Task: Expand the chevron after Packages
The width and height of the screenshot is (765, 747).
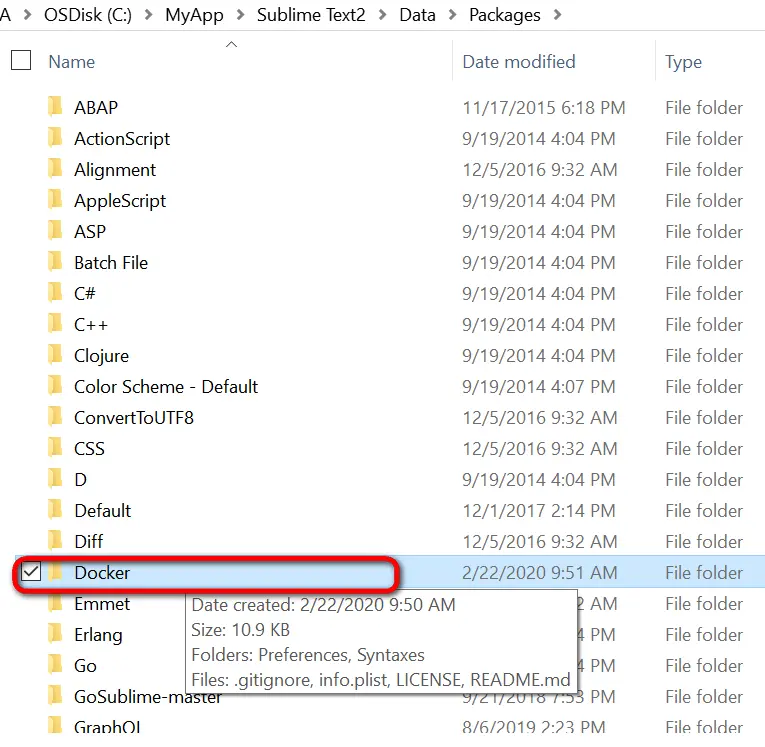Action: point(557,15)
